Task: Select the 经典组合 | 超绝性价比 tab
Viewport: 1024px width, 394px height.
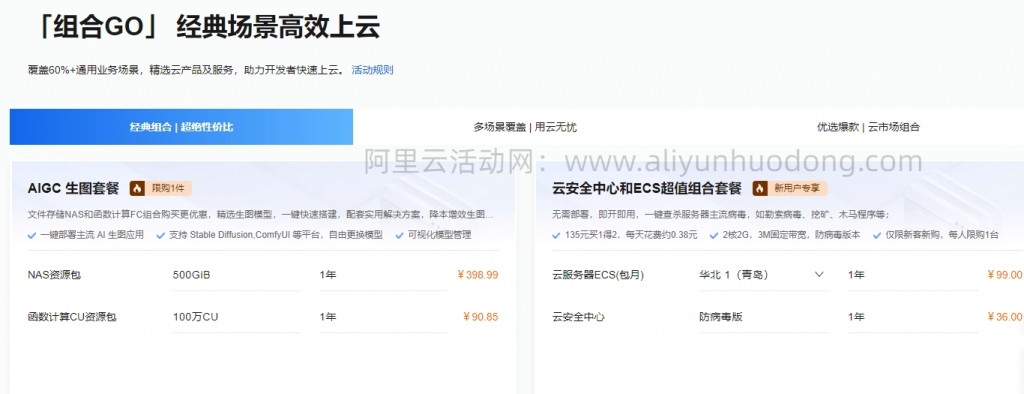Action: [182, 127]
